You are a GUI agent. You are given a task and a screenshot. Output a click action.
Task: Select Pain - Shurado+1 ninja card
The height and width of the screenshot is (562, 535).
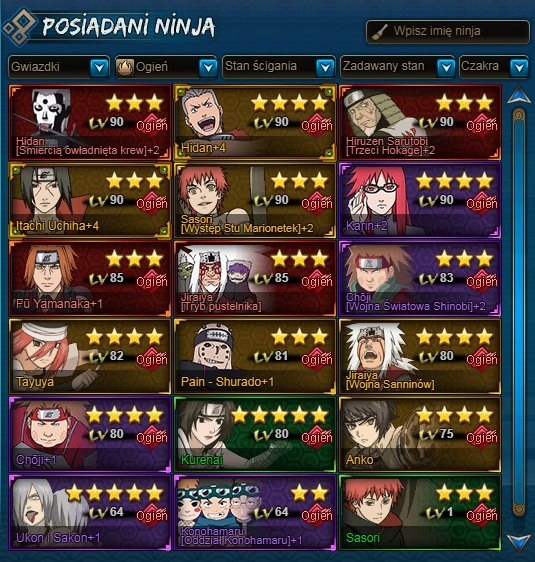(255, 356)
